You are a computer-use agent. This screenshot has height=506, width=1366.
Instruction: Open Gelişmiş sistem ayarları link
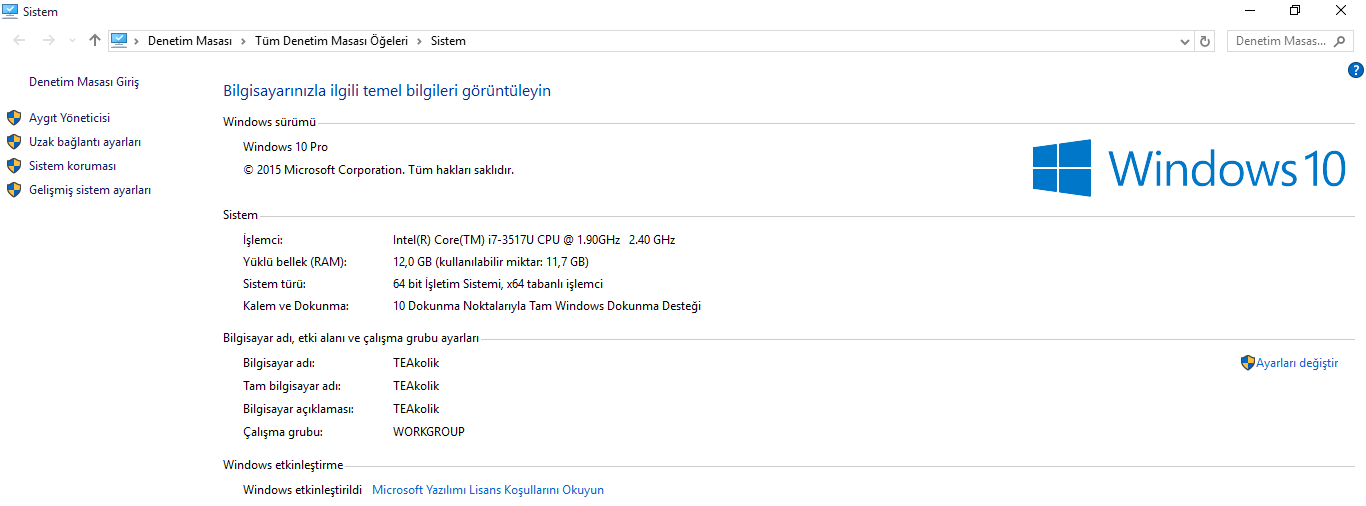[x=90, y=190]
